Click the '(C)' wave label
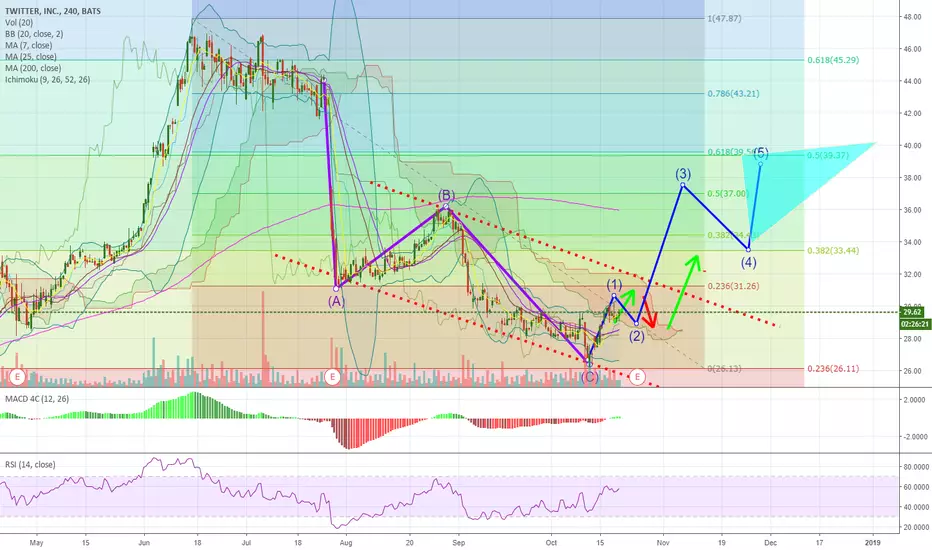 (589, 377)
